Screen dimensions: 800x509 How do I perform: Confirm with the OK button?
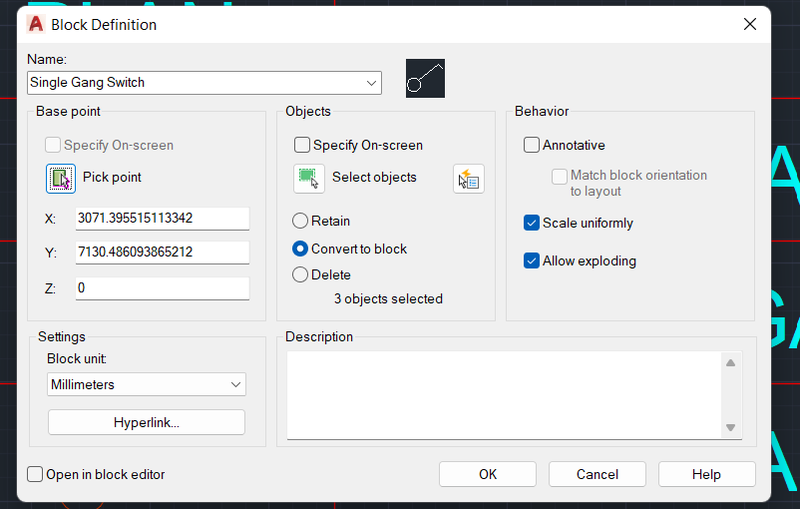coord(488,474)
